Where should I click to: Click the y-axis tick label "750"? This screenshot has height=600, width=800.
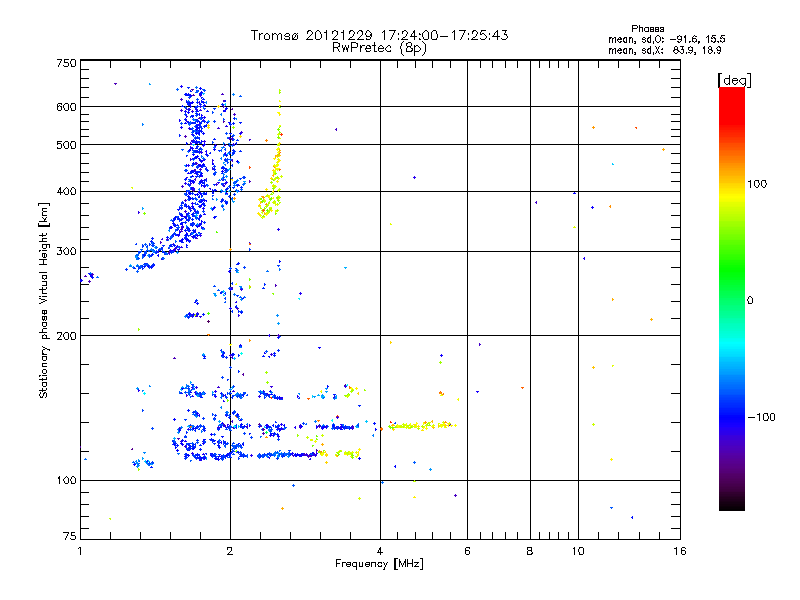(66, 63)
